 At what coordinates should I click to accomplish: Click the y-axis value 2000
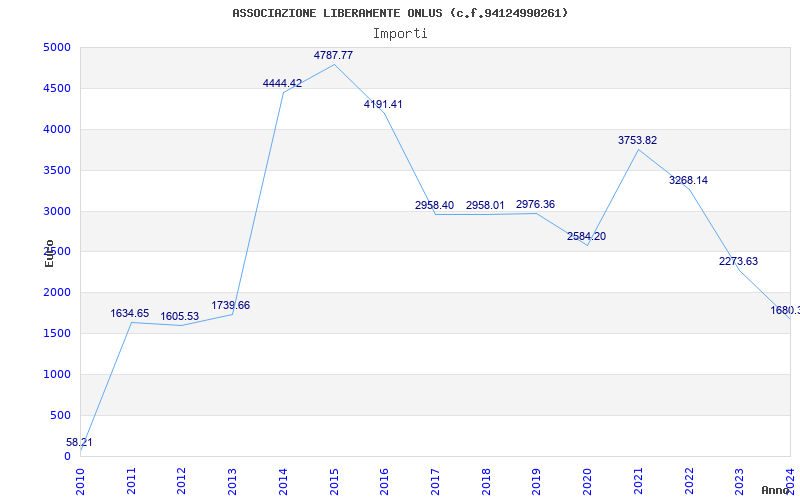point(57,293)
